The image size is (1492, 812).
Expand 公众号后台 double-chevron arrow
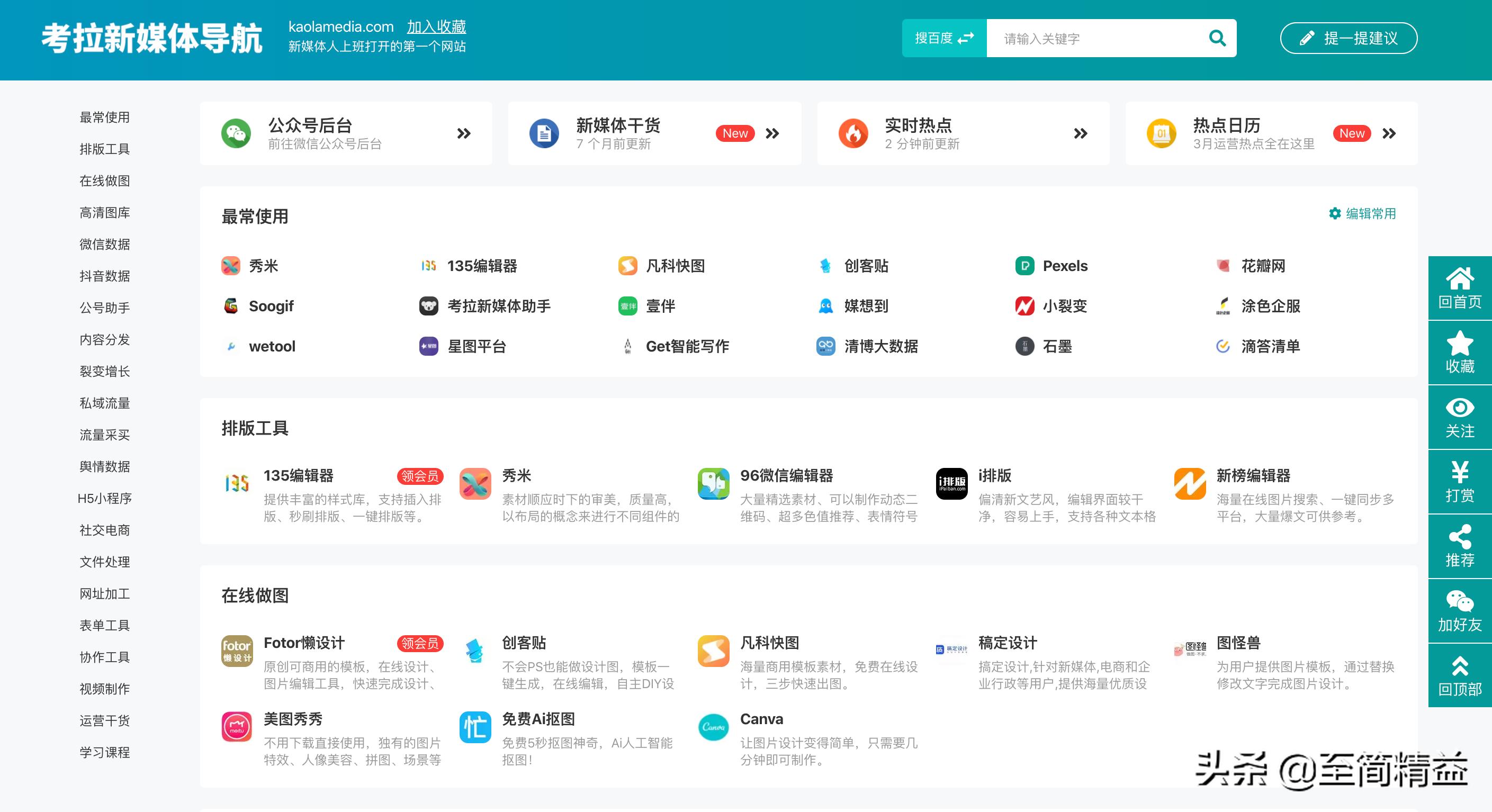click(x=463, y=134)
